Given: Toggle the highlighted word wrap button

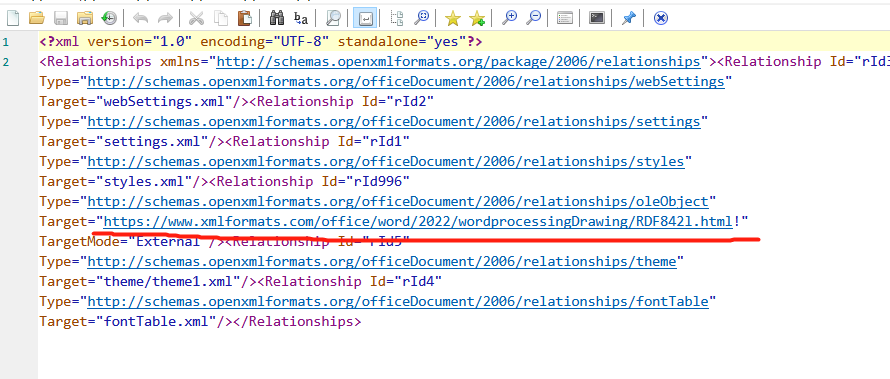Looking at the screenshot, I should pyautogui.click(x=364, y=18).
